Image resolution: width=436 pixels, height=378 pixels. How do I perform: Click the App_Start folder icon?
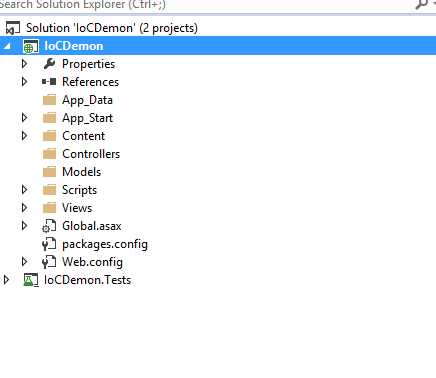coord(49,118)
